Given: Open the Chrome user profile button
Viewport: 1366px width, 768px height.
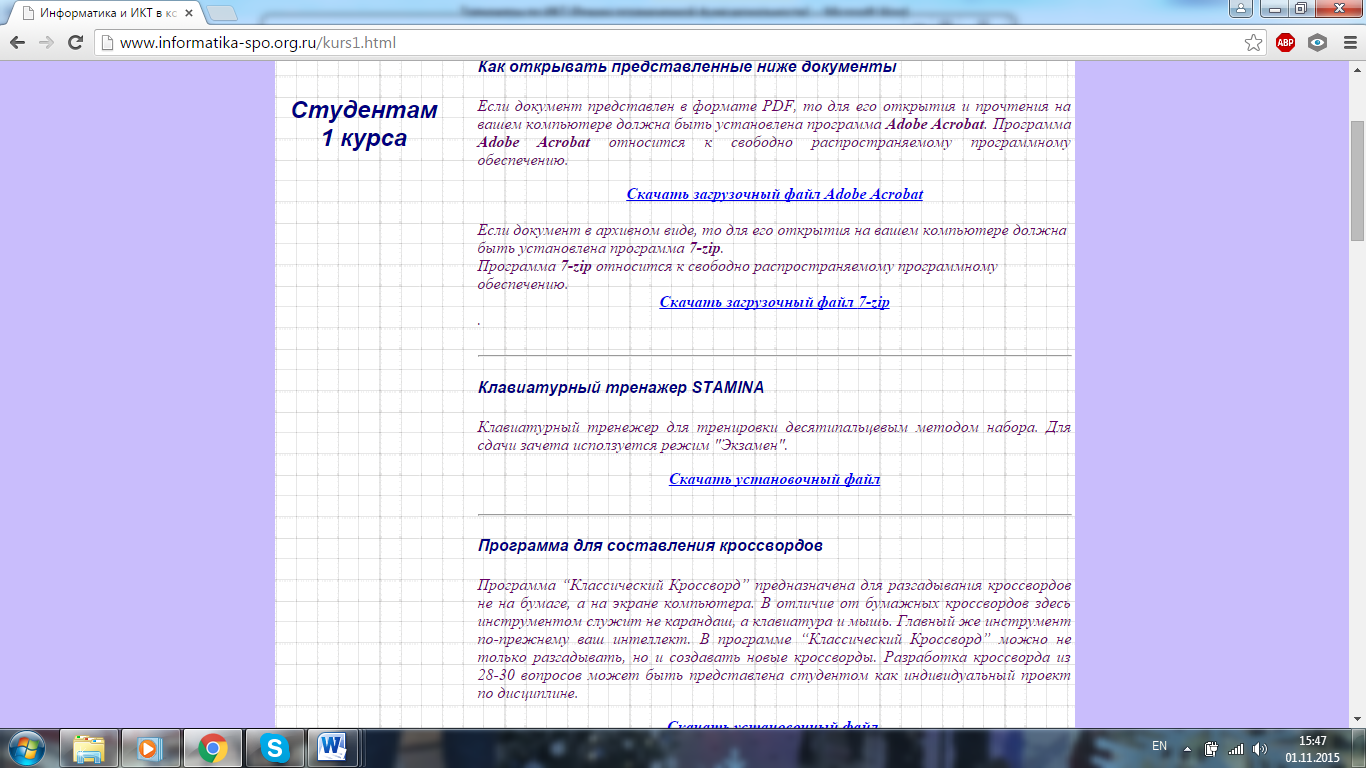Looking at the screenshot, I should pyautogui.click(x=1240, y=9).
